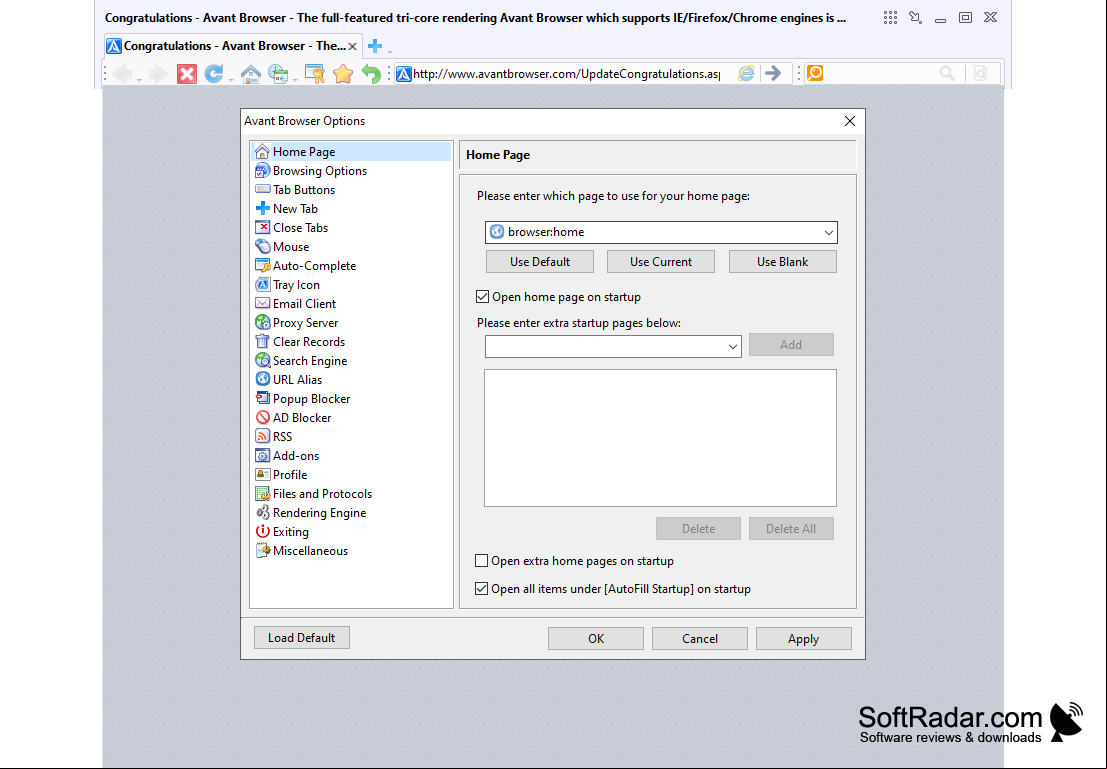Click the Forward navigation arrow
The height and width of the screenshot is (769, 1107).
tap(158, 73)
